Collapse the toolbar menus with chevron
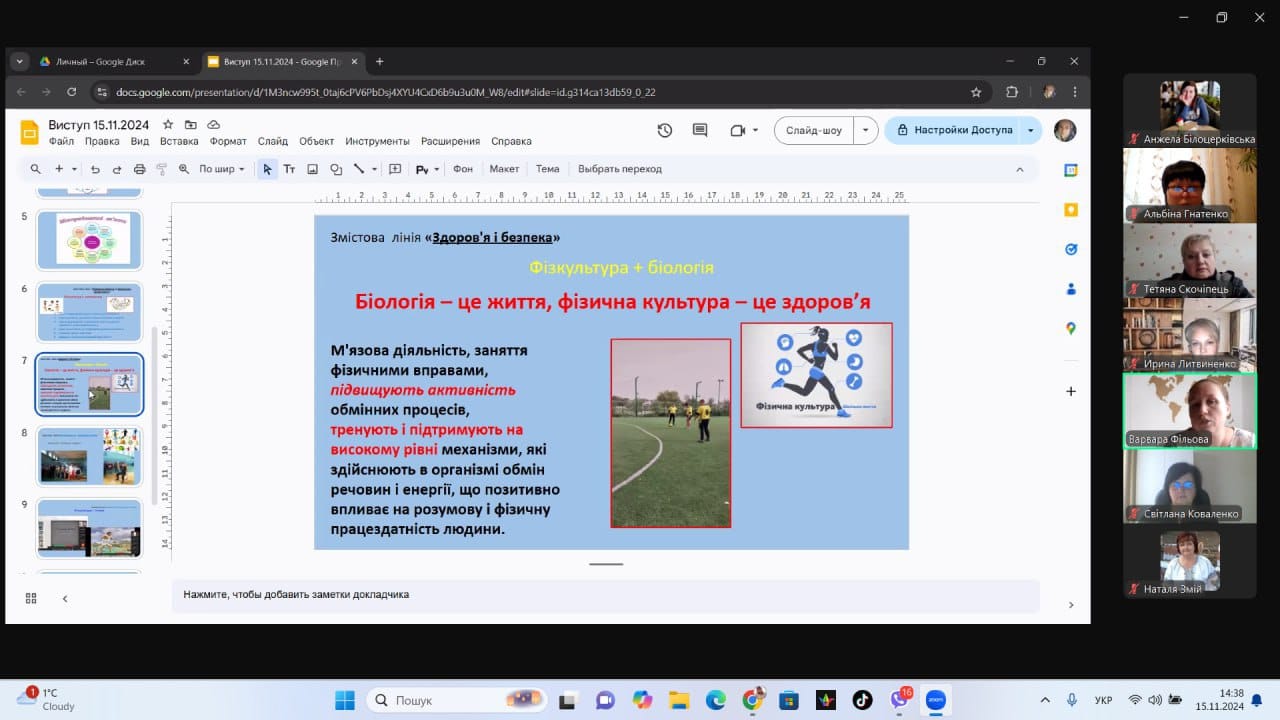 tap(1020, 169)
